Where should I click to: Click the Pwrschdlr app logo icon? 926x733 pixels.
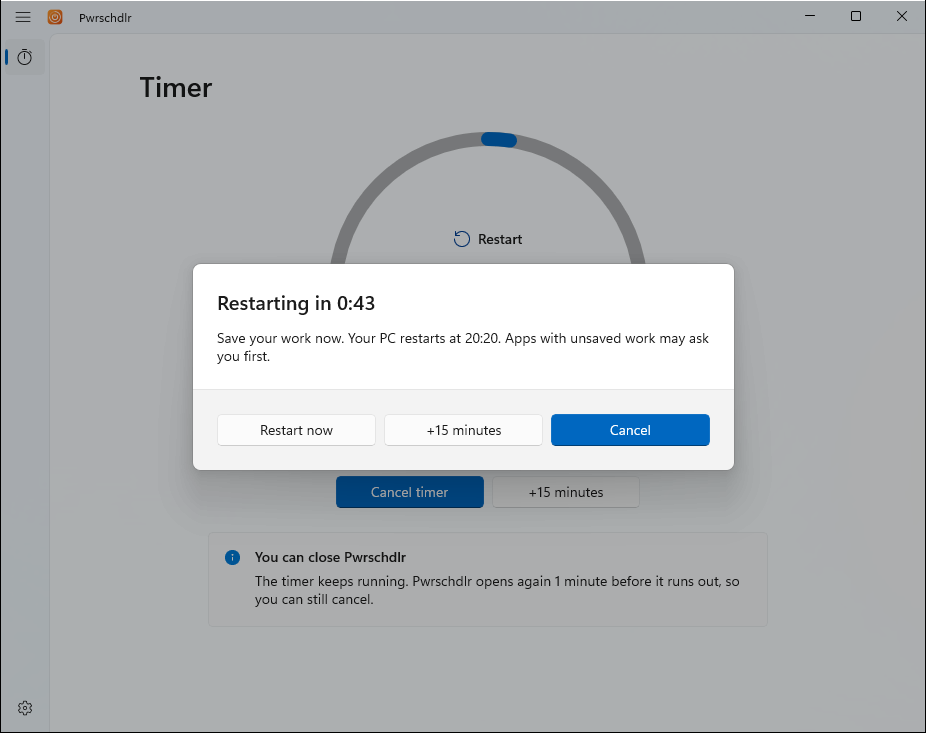55,17
